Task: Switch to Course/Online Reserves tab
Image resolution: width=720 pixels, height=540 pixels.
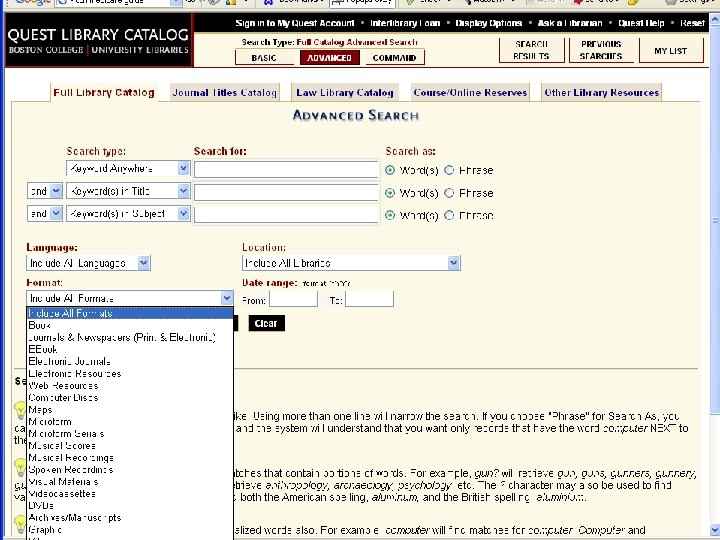Action: pos(470,92)
